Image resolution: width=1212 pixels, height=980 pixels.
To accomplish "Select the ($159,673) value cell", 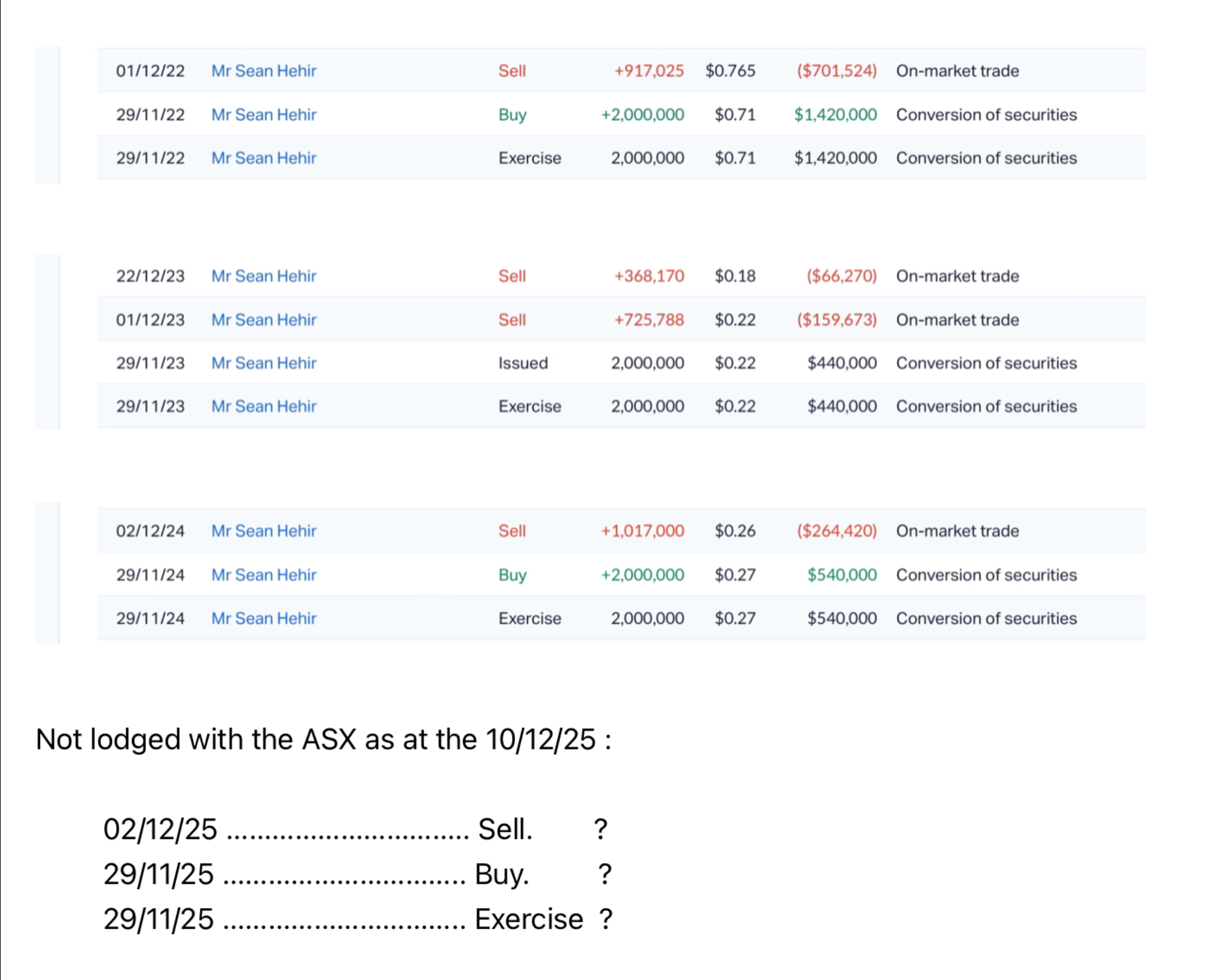I will pyautogui.click(x=836, y=319).
